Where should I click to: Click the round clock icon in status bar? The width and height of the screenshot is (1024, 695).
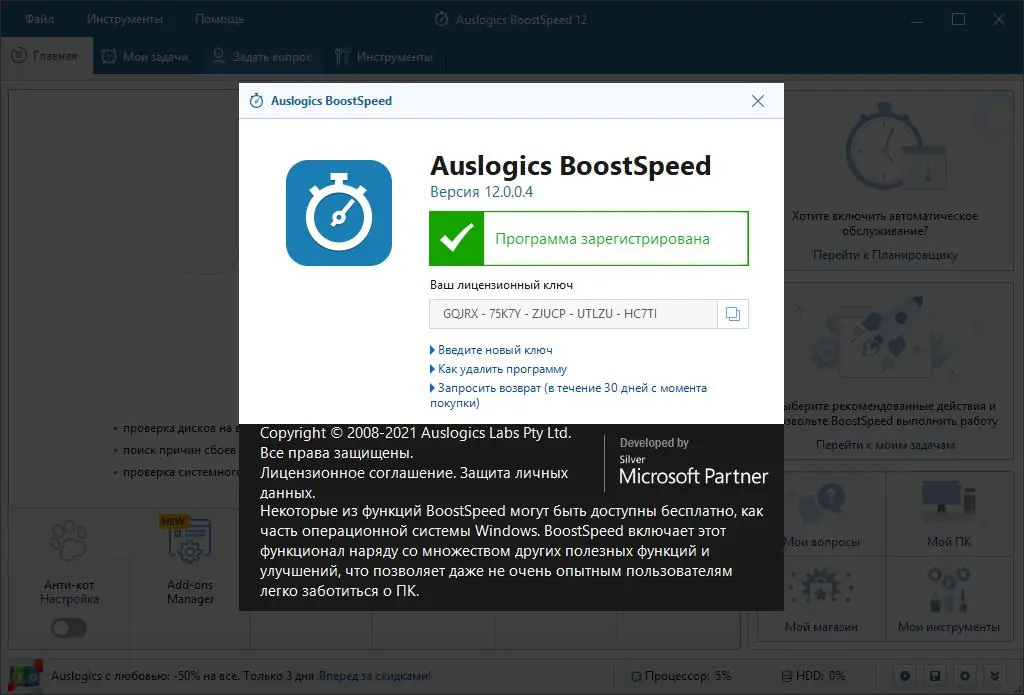[x=905, y=676]
